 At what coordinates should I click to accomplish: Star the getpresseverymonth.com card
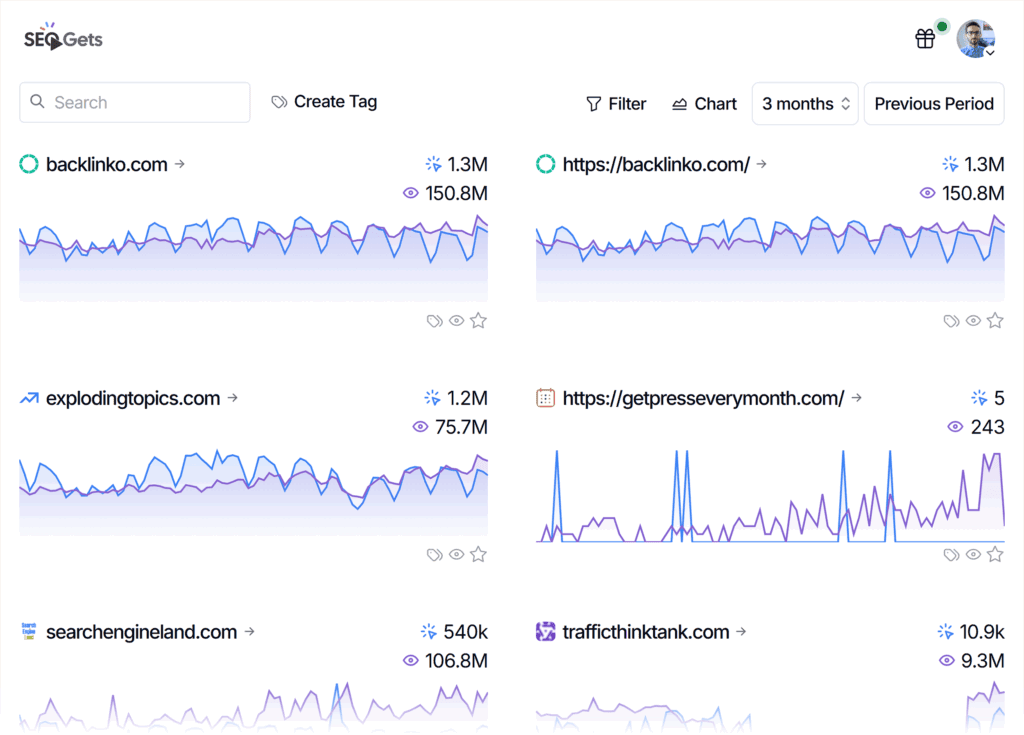[995, 554]
